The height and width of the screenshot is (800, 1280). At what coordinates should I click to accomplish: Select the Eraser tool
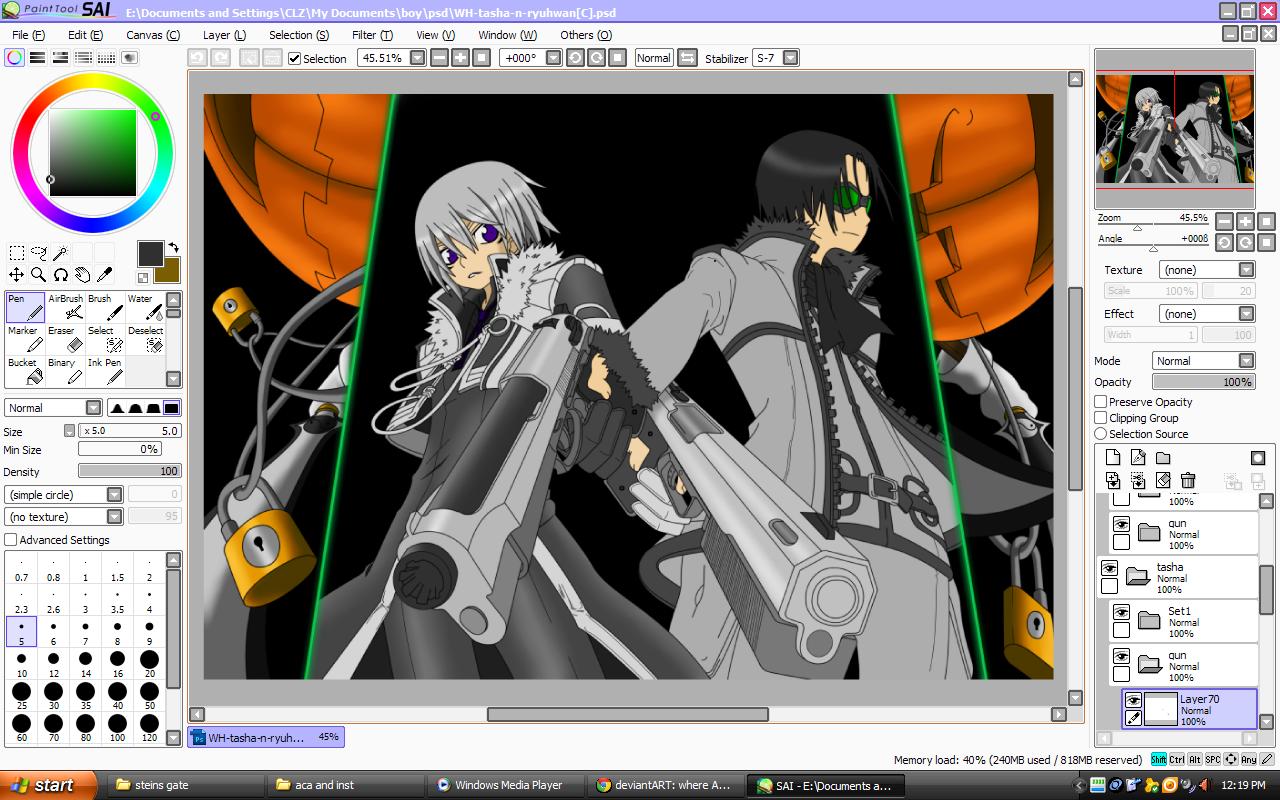tap(65, 339)
